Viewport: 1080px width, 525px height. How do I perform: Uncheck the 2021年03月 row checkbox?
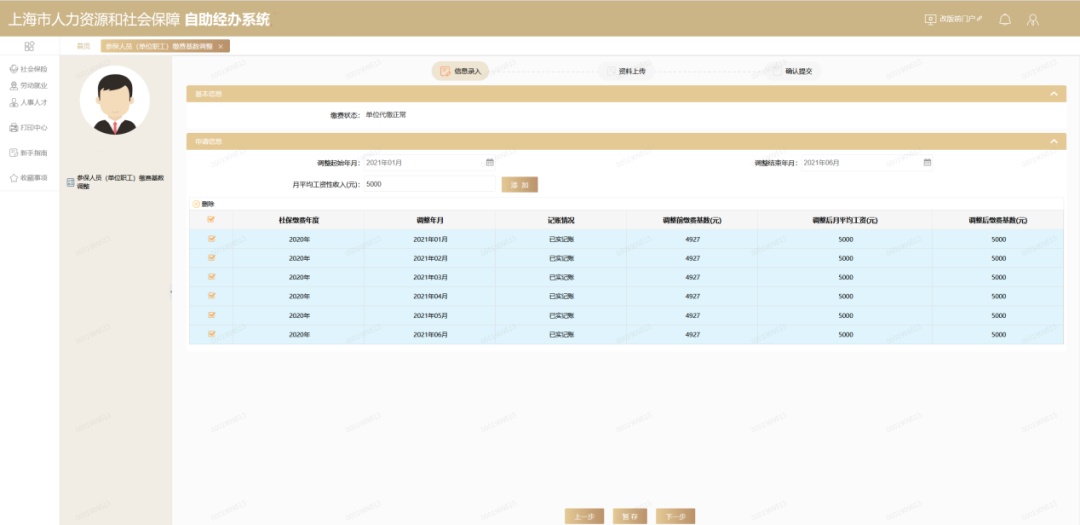211,277
